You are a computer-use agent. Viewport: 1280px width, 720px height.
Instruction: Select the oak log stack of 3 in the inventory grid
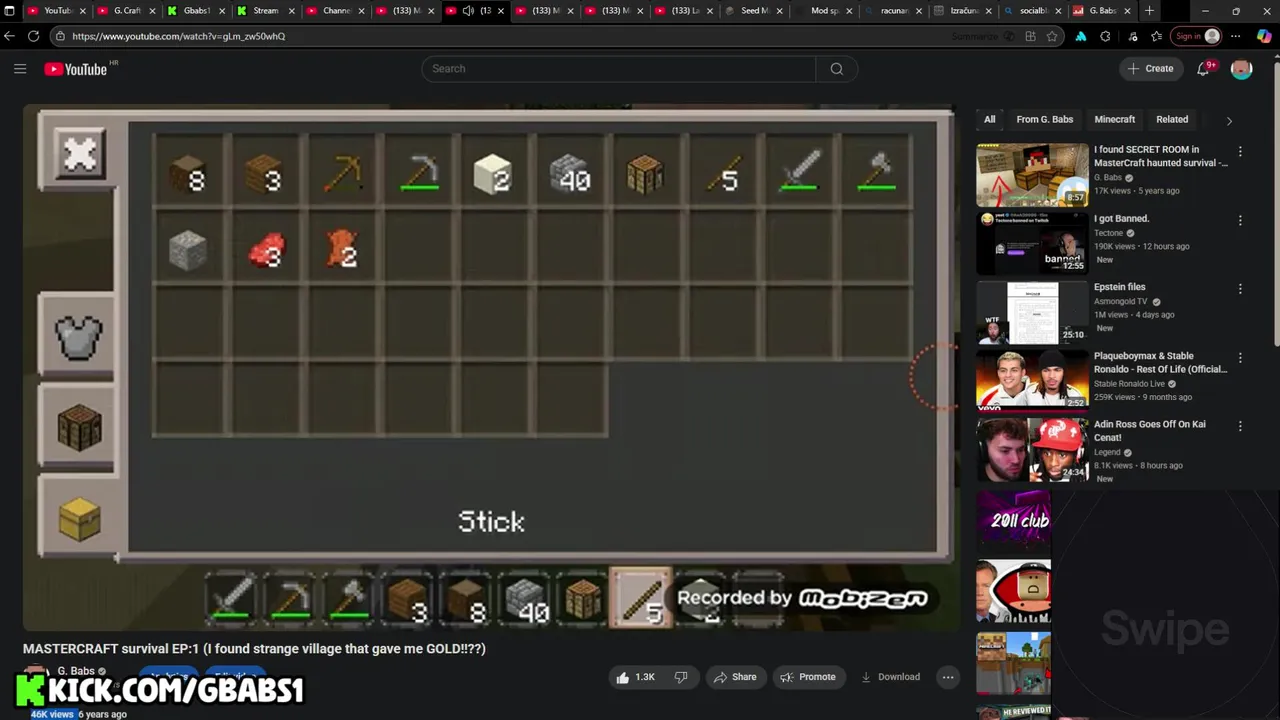tap(264, 173)
